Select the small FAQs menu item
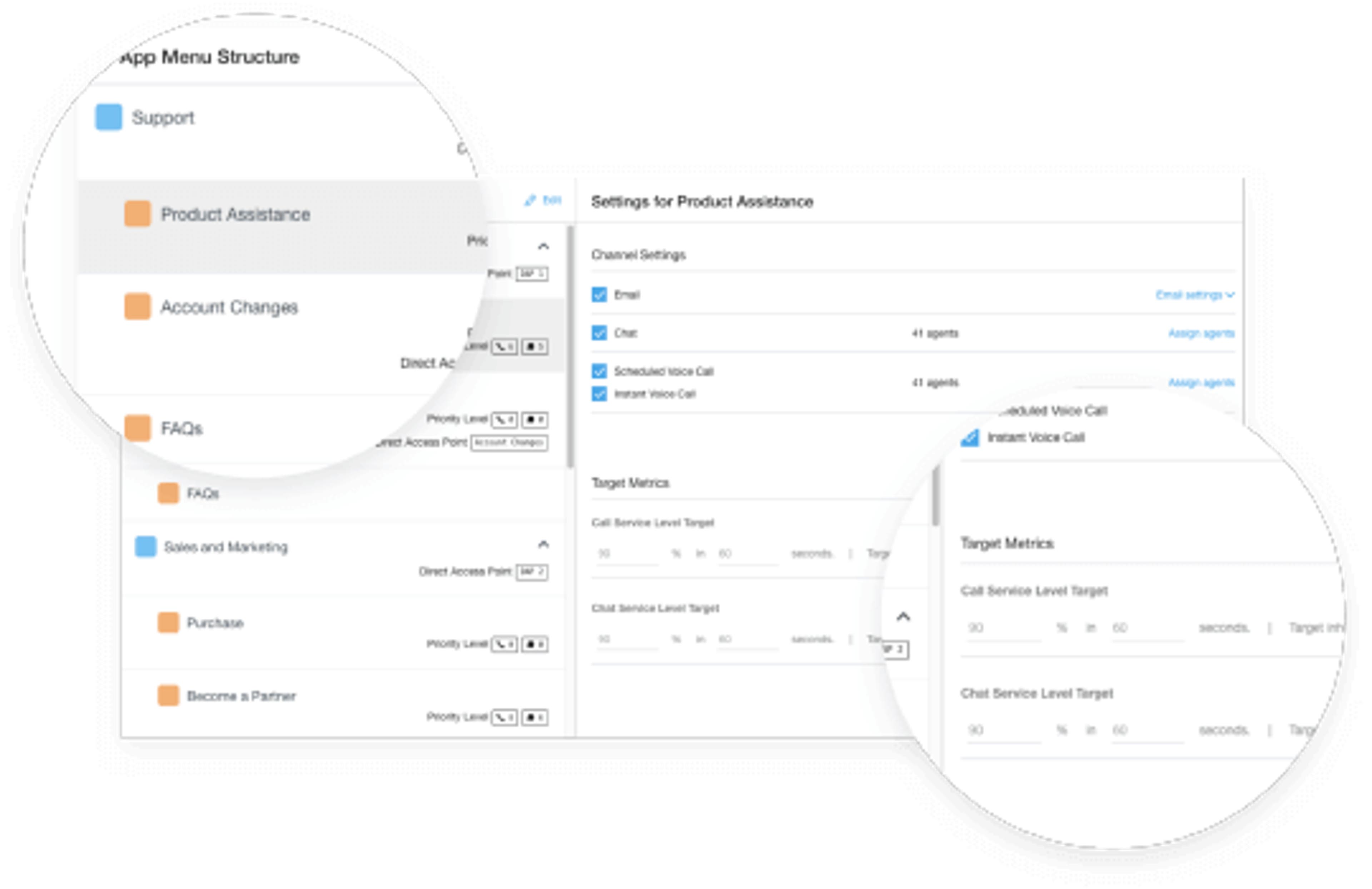1372x889 pixels. pos(202,493)
